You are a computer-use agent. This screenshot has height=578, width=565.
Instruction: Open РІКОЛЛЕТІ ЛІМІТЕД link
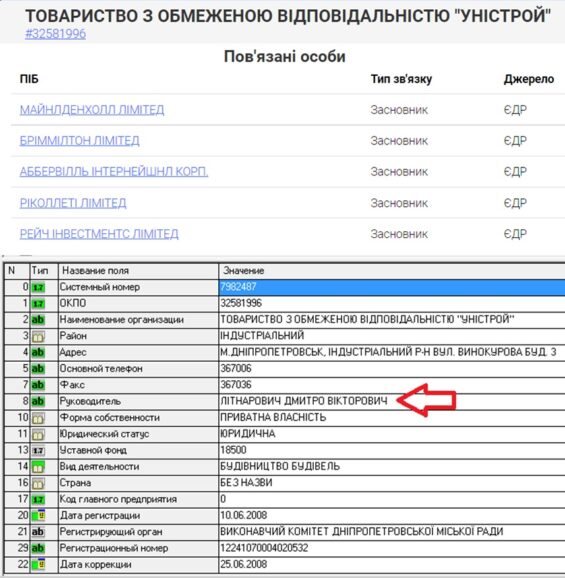pyautogui.click(x=73, y=203)
